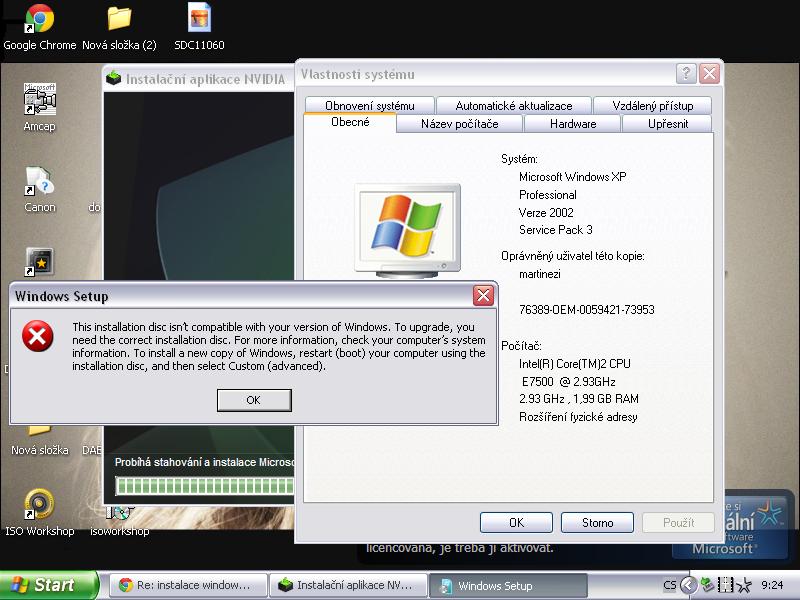This screenshot has width=800, height=600.
Task: Open the star-icon desktop shortcut below Canon
Action: 39,262
